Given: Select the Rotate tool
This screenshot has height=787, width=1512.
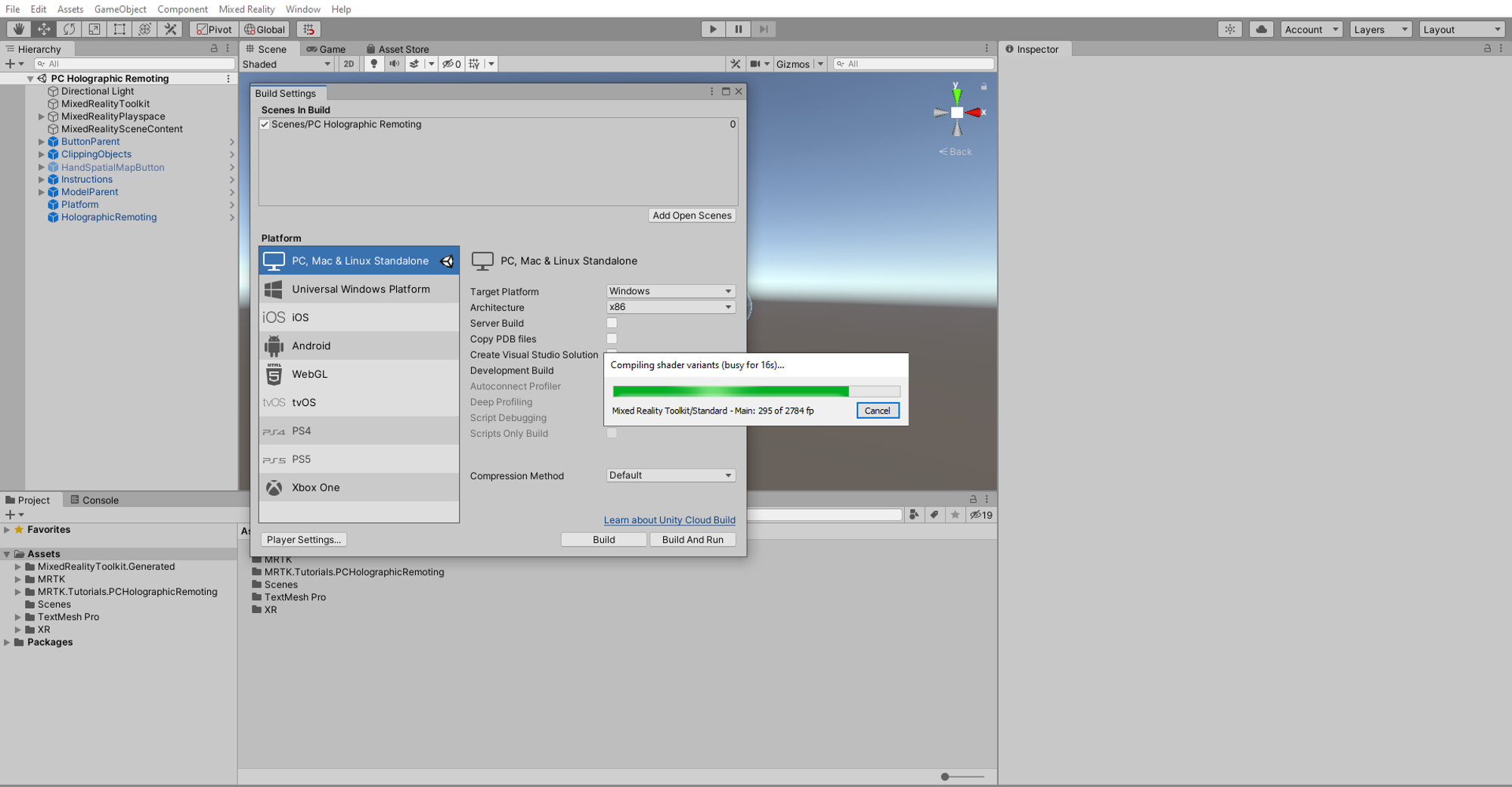Looking at the screenshot, I should click(68, 29).
